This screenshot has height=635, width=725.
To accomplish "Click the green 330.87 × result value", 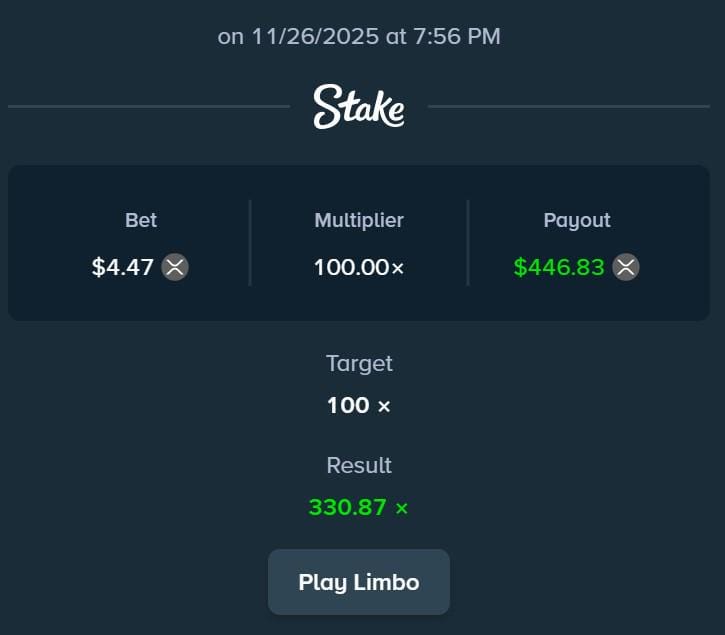I will click(359, 507).
